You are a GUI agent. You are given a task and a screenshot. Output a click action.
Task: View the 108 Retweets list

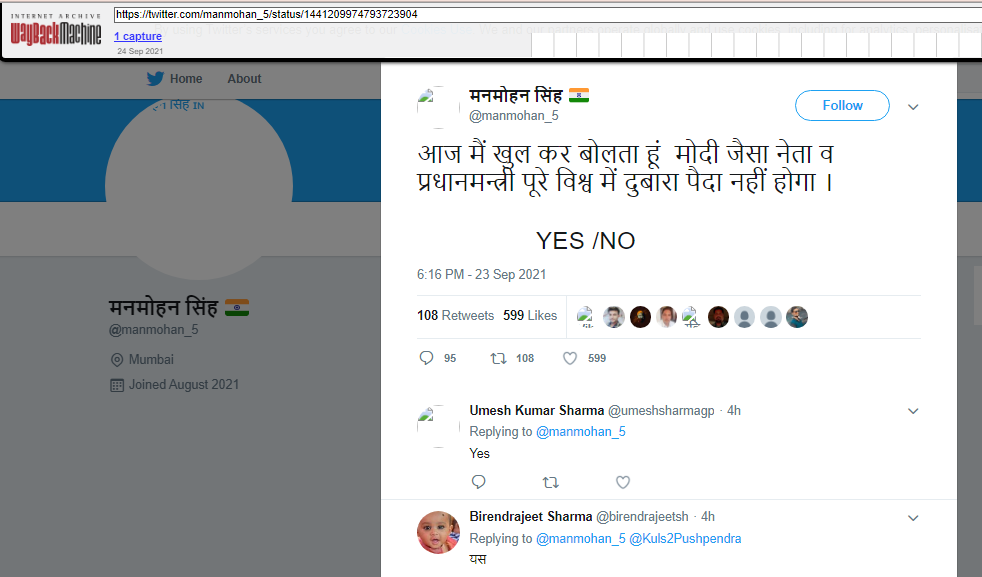click(455, 315)
